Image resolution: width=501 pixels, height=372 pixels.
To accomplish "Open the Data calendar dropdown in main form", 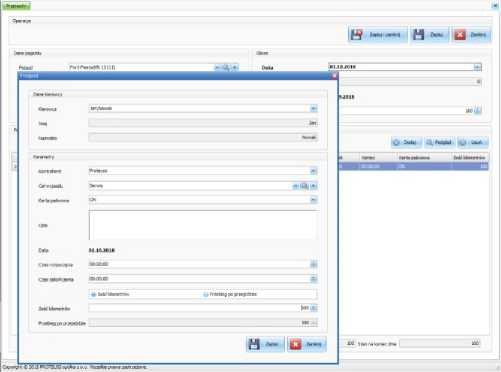I will tap(477, 67).
